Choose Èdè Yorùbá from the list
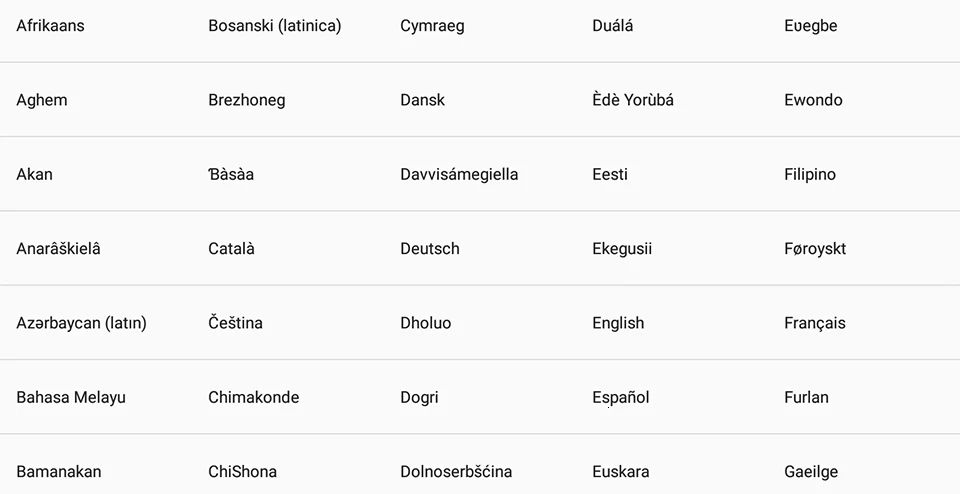The image size is (960, 494). pos(633,100)
